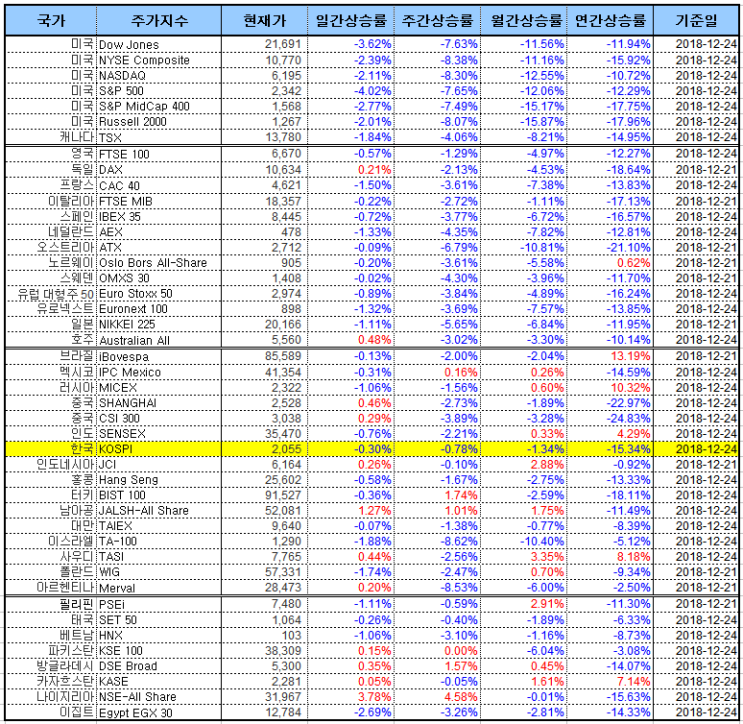The height and width of the screenshot is (724, 743).
Task: Select the S&P 500 index name cell
Action: (159, 90)
